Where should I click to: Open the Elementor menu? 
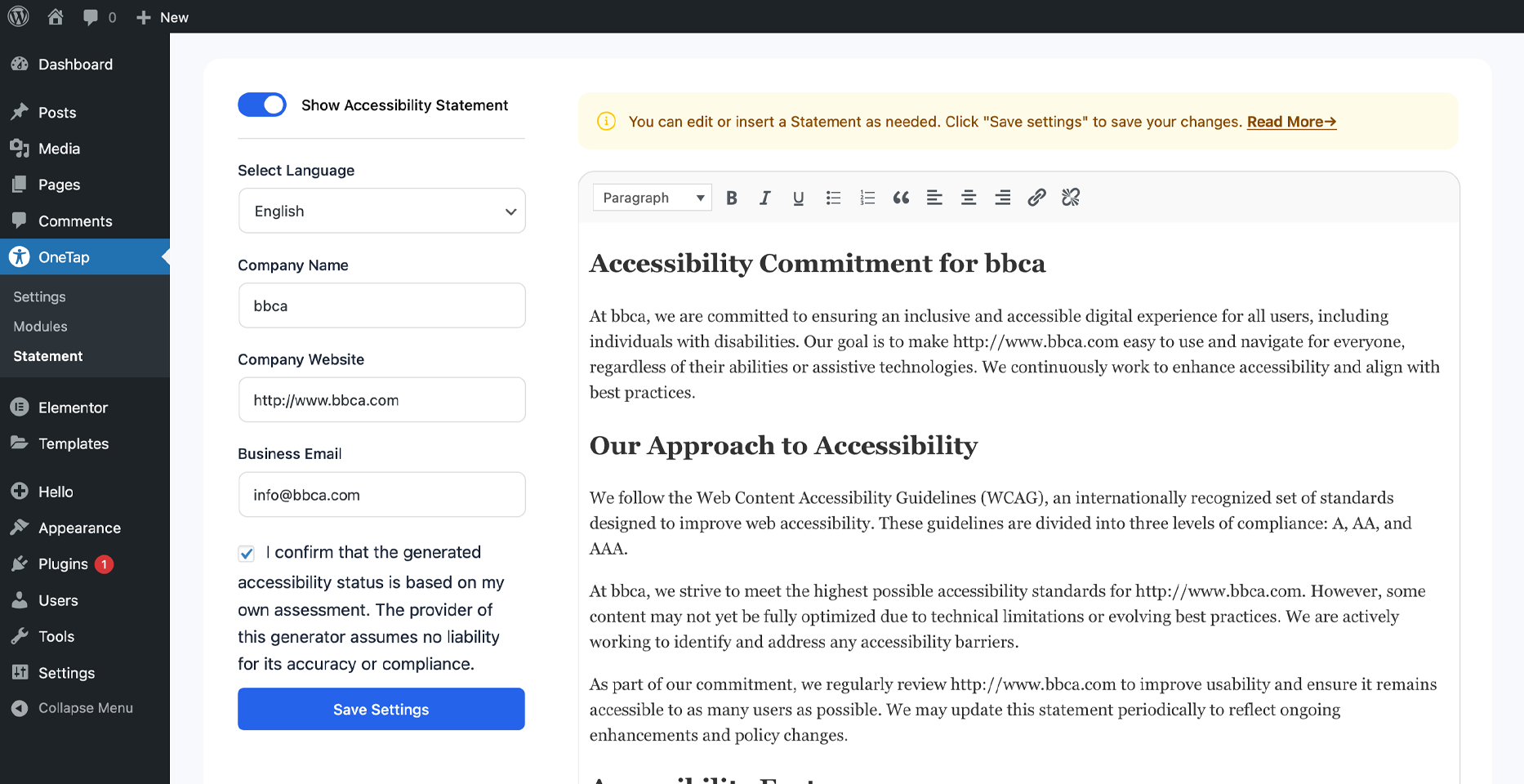(85, 408)
